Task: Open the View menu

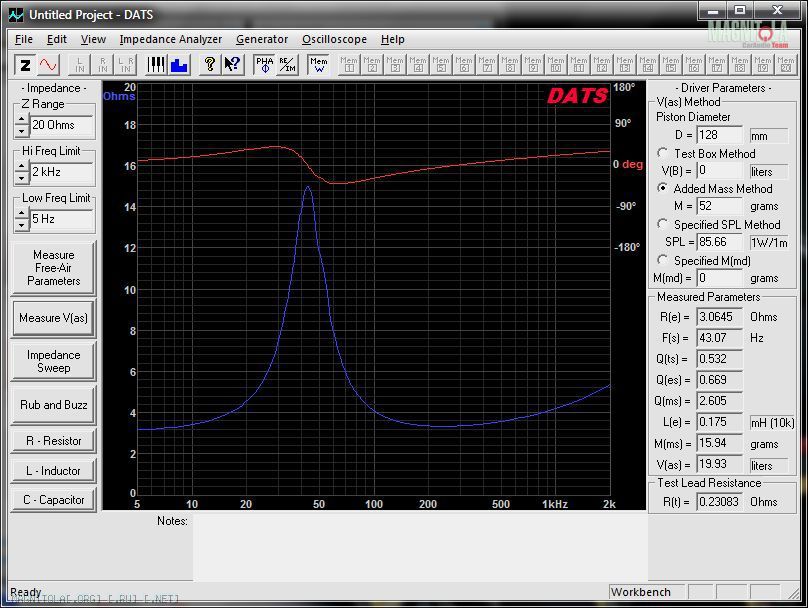Action: coord(93,39)
